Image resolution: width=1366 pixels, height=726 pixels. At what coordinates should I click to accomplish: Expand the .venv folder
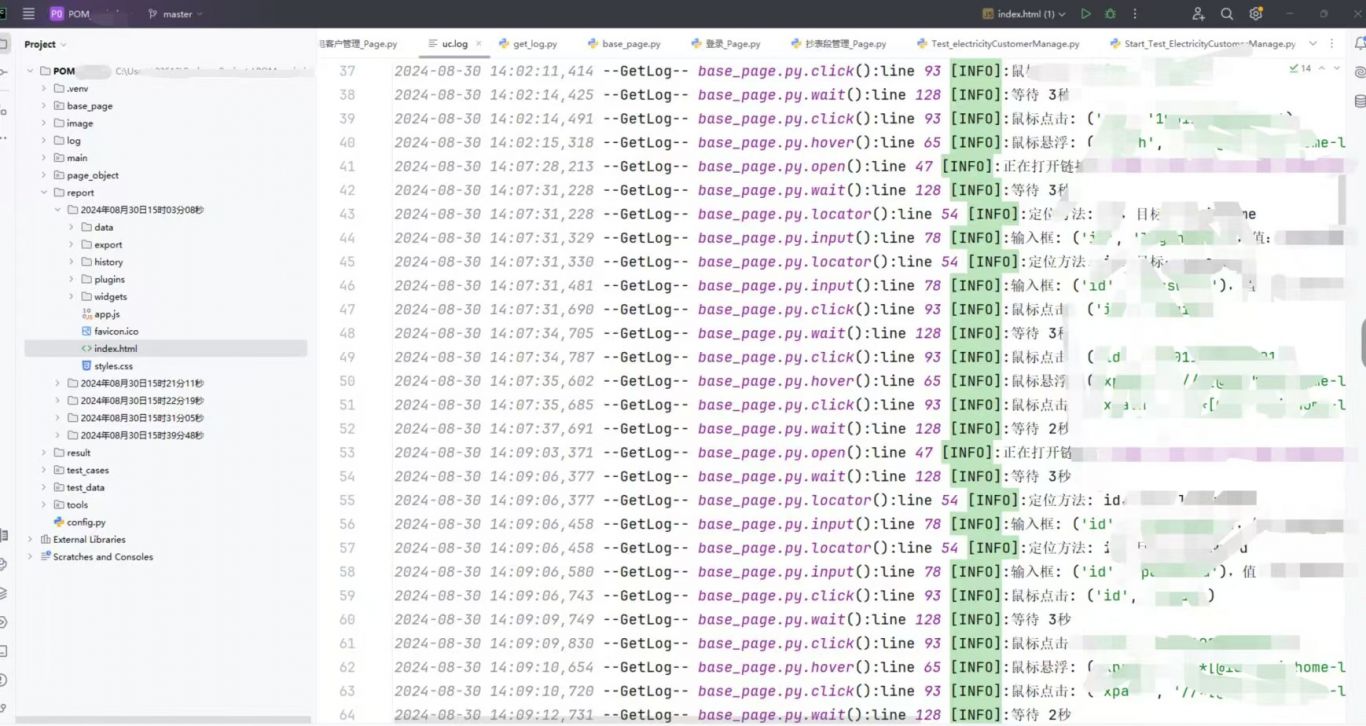click(x=44, y=88)
